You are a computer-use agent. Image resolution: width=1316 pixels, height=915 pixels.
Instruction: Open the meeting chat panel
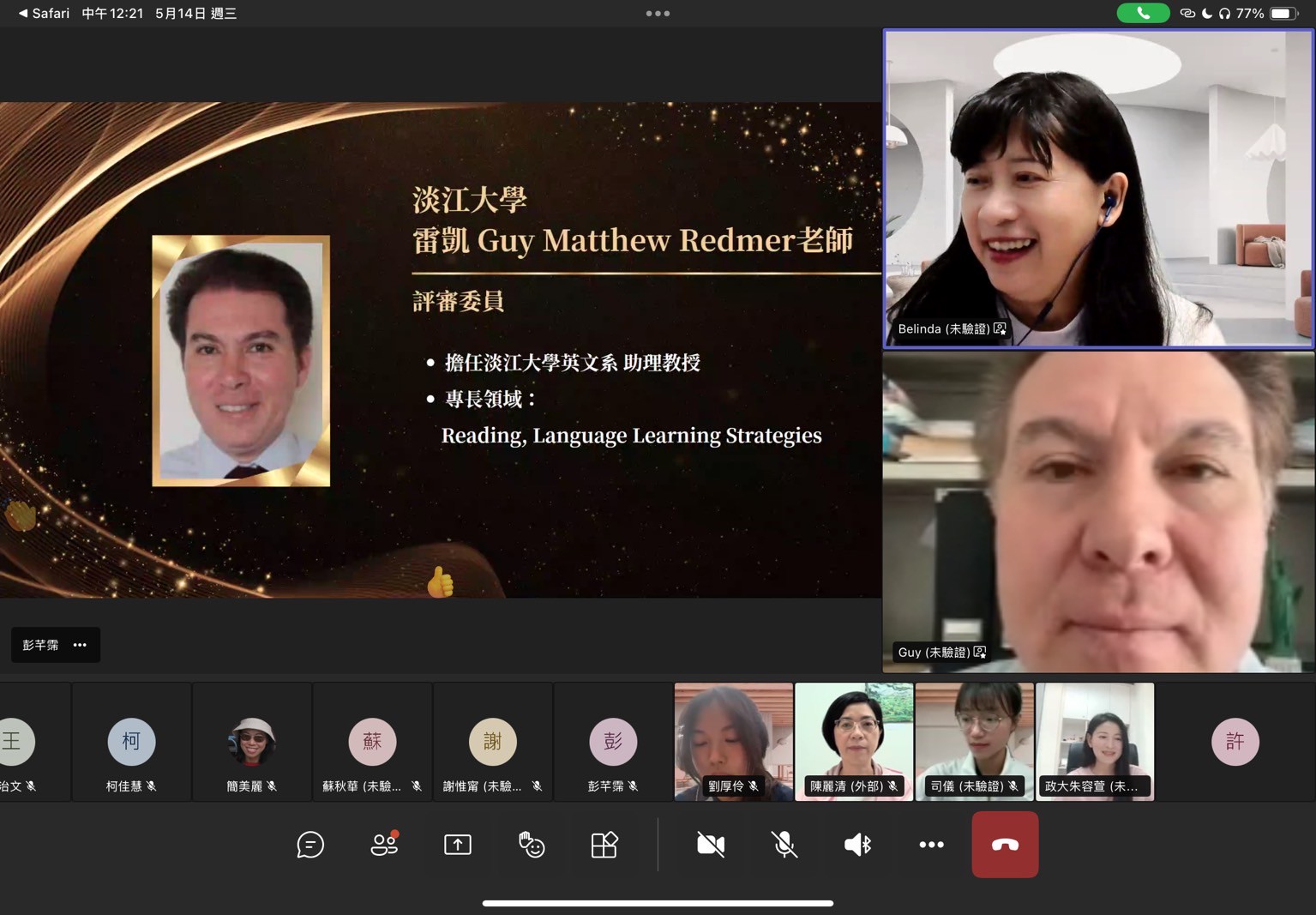click(310, 845)
